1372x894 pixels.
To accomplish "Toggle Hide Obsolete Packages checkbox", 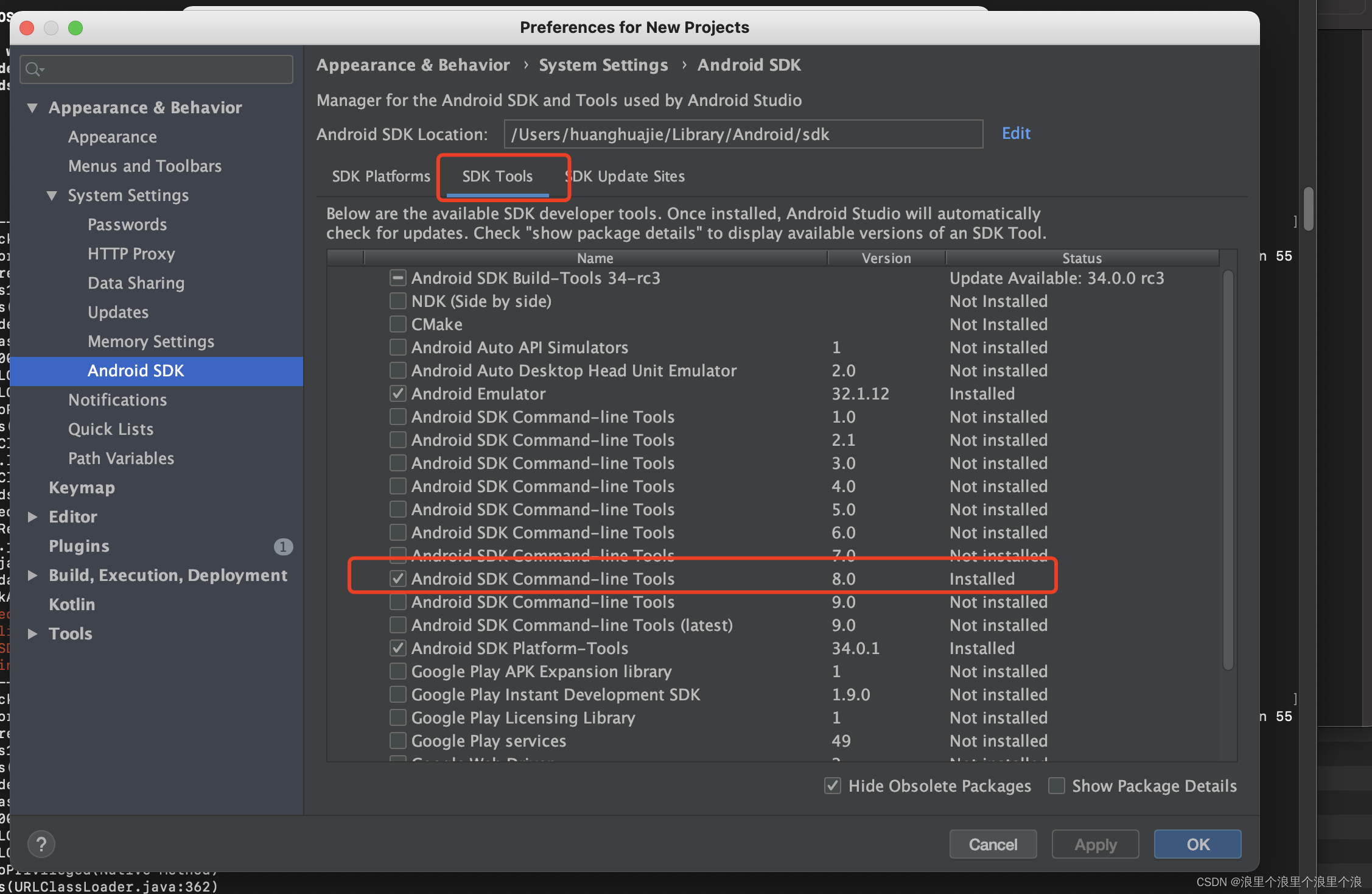I will pos(833,786).
